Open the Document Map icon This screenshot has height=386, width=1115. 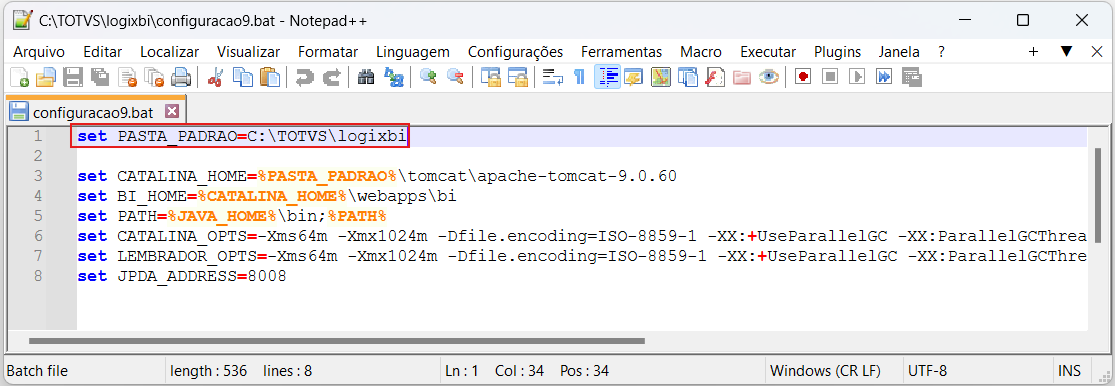tap(661, 77)
